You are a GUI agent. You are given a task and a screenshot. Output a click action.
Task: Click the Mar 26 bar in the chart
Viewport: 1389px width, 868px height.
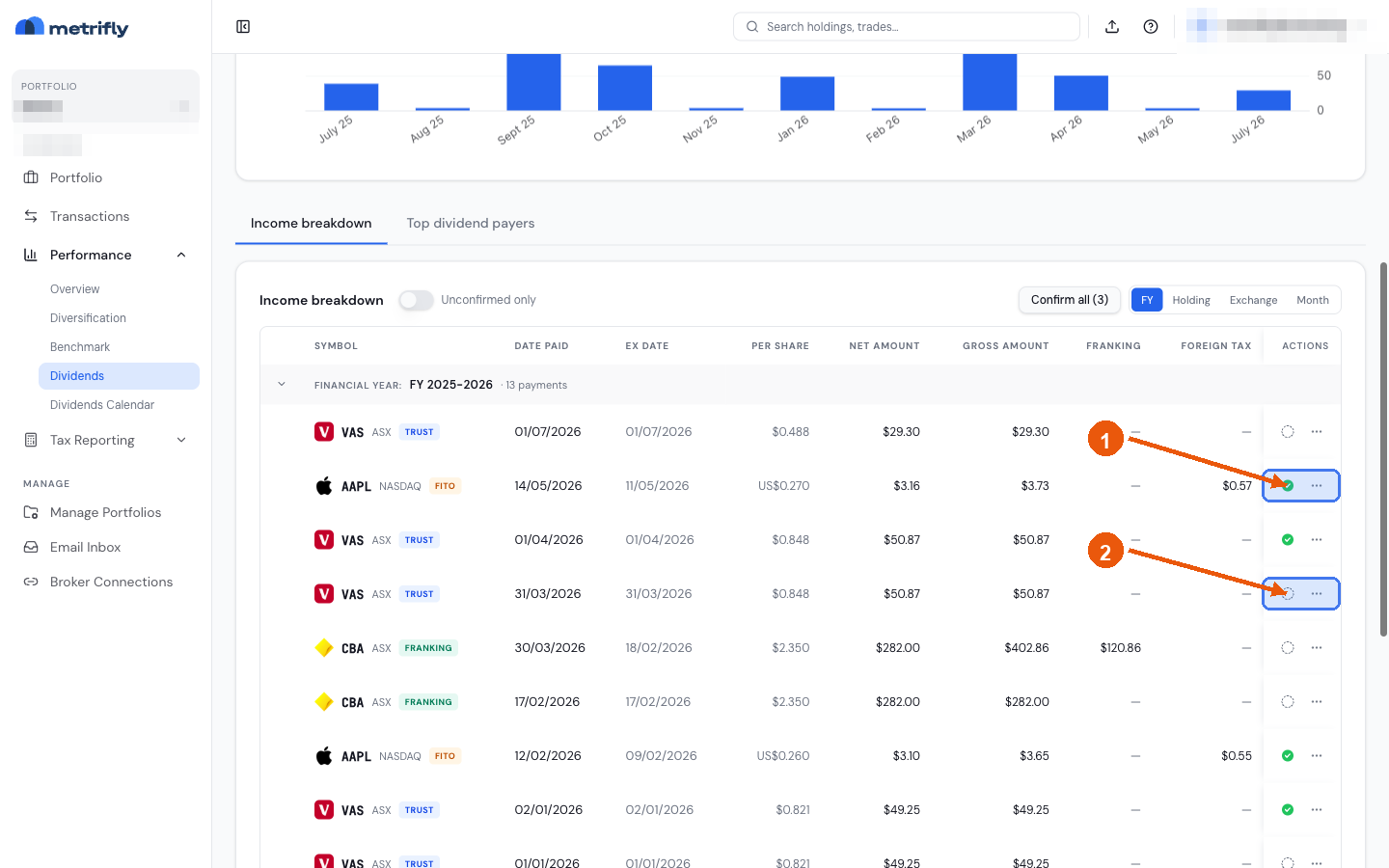click(990, 82)
